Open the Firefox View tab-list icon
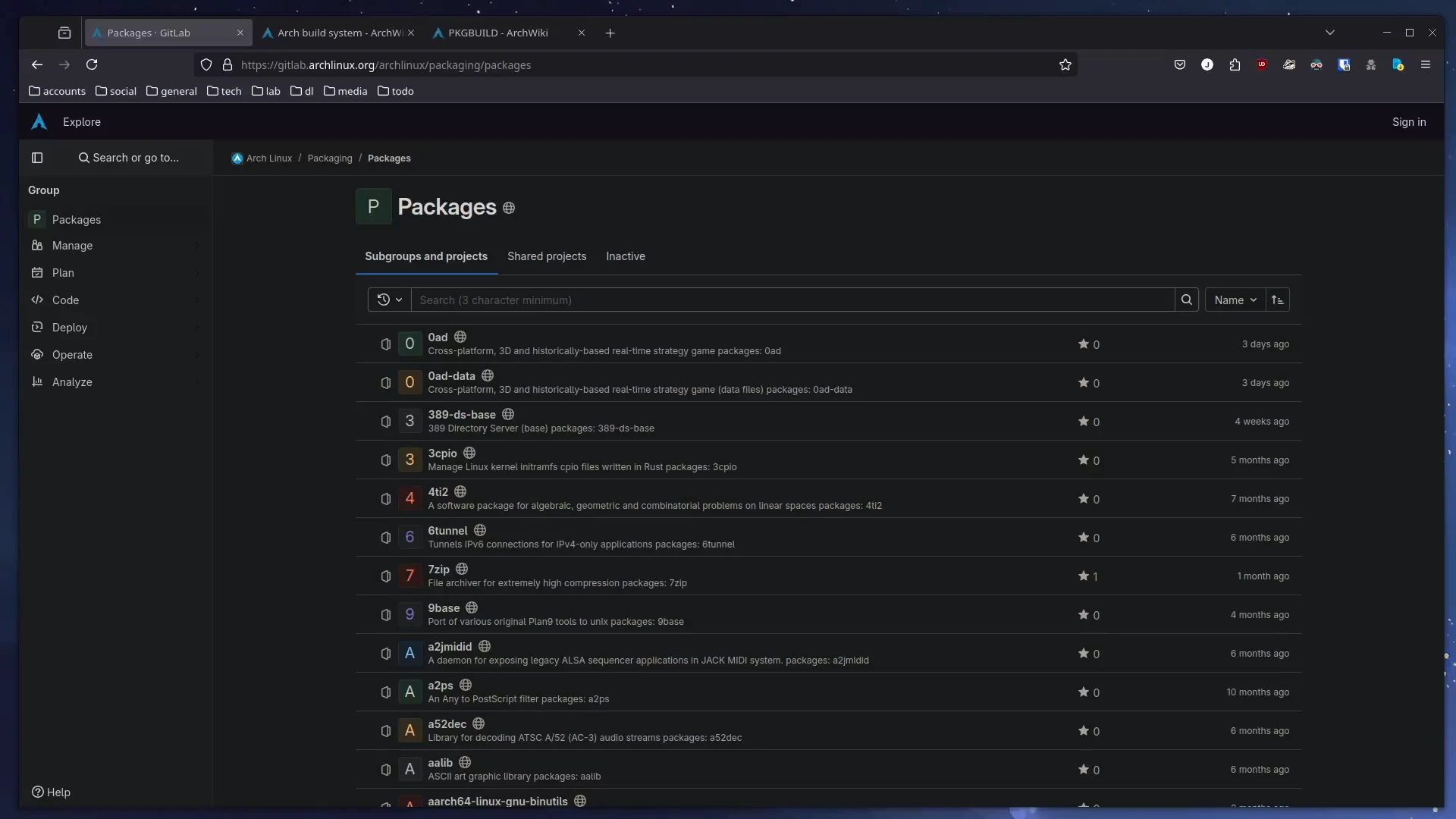The width and height of the screenshot is (1456, 819). click(64, 33)
